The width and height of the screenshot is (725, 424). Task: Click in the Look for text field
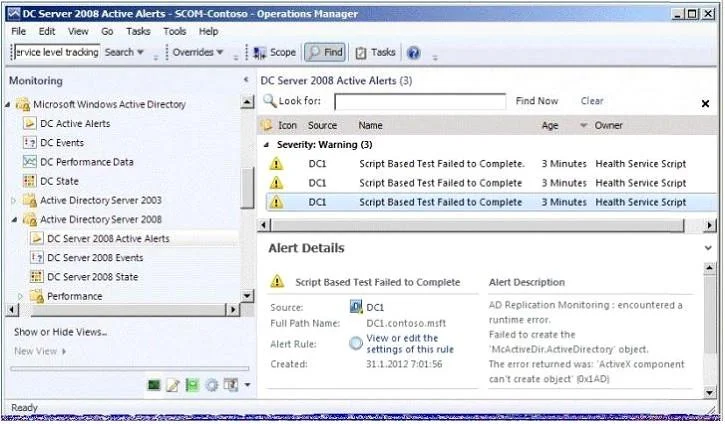tap(420, 101)
